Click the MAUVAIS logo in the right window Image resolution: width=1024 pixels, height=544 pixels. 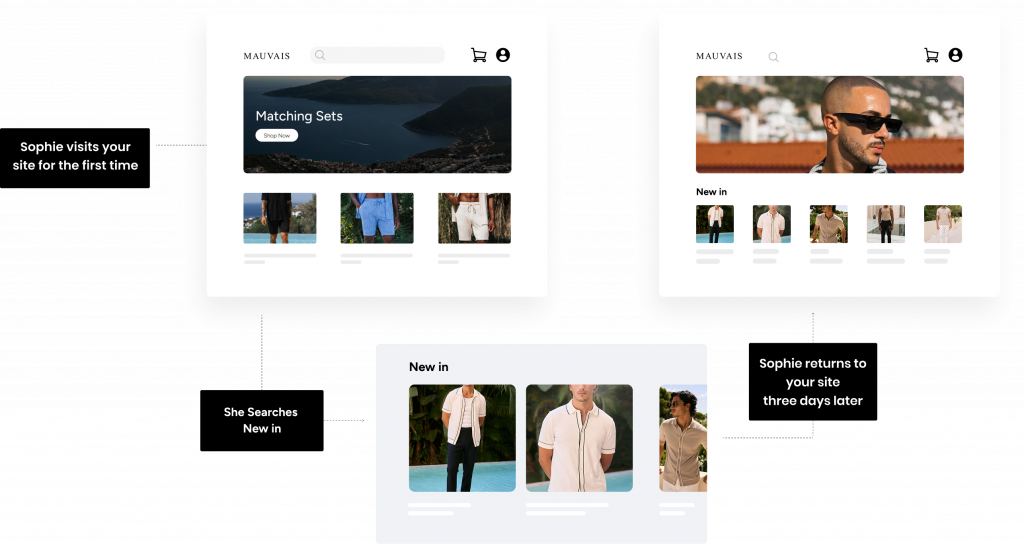[719, 57]
